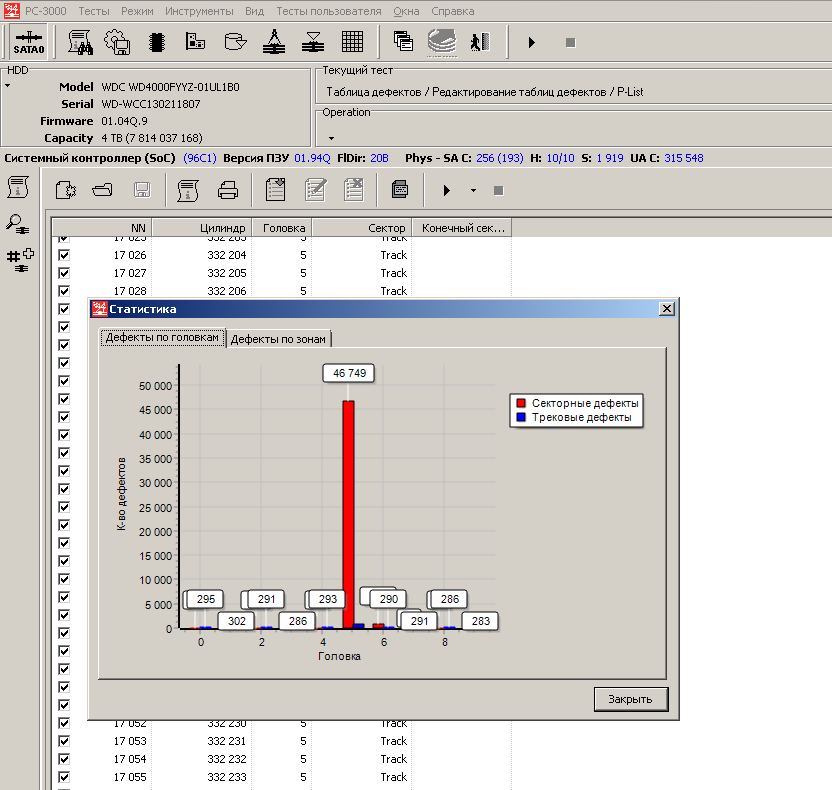Image resolution: width=832 pixels, height=790 pixels.
Task: Switch to Дефекты по зонам tab
Action: tap(279, 339)
